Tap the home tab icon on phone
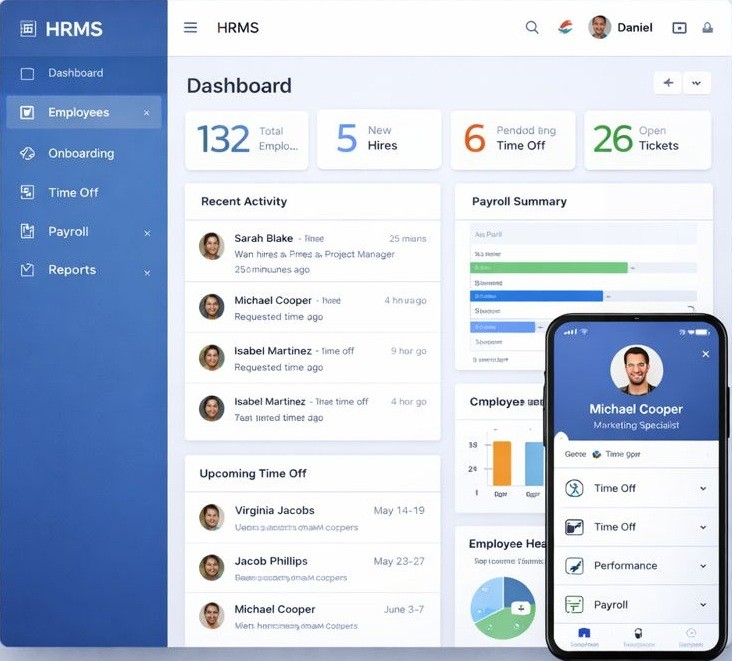Viewport: 732px width, 661px height. tap(584, 633)
